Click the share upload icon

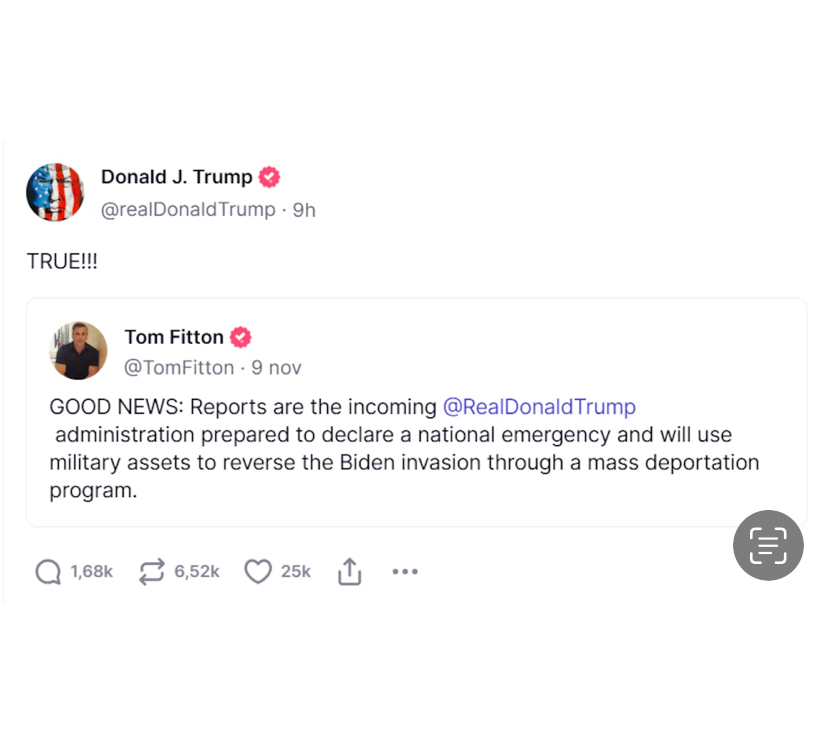(349, 571)
